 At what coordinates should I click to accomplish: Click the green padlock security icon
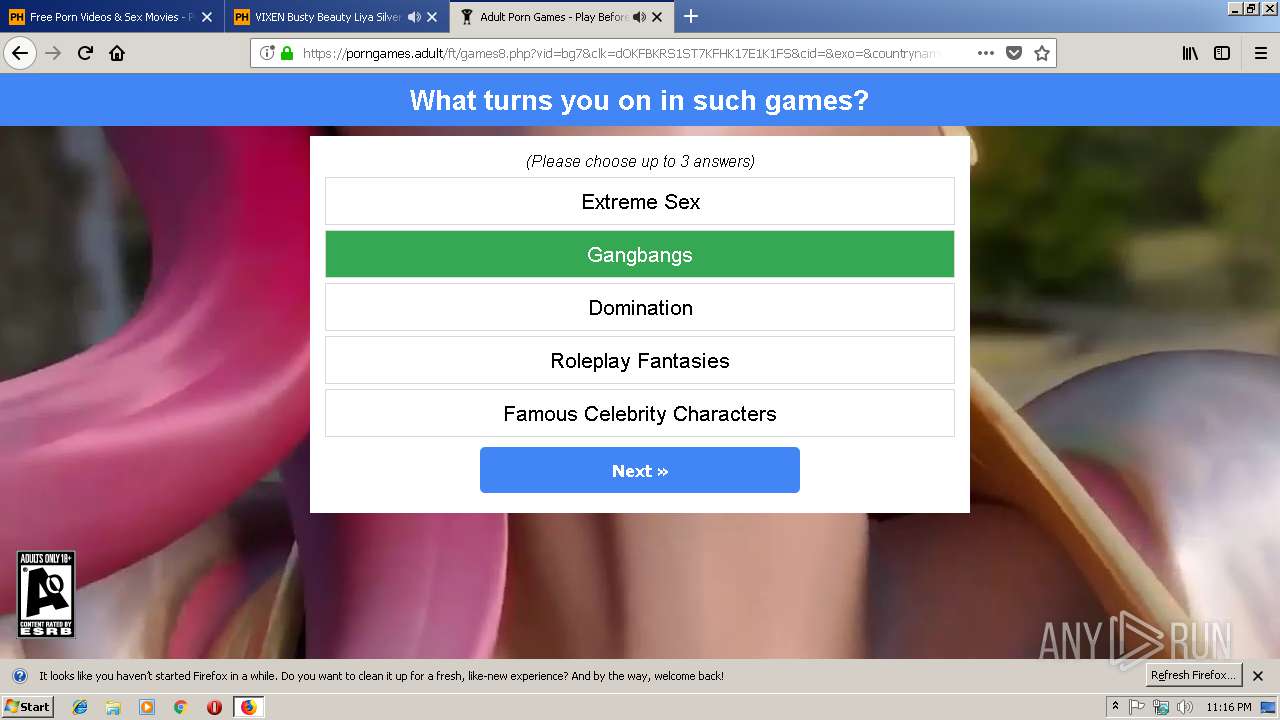click(x=287, y=53)
